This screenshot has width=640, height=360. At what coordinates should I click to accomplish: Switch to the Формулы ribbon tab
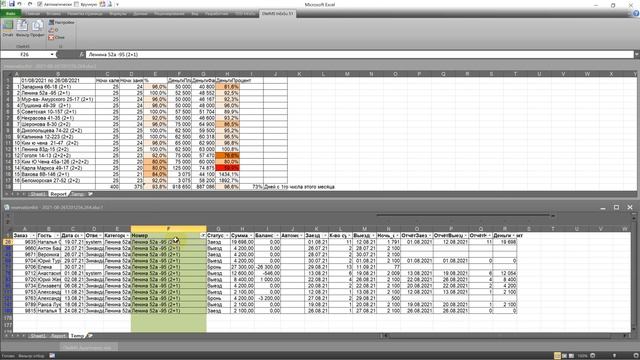[118, 13]
